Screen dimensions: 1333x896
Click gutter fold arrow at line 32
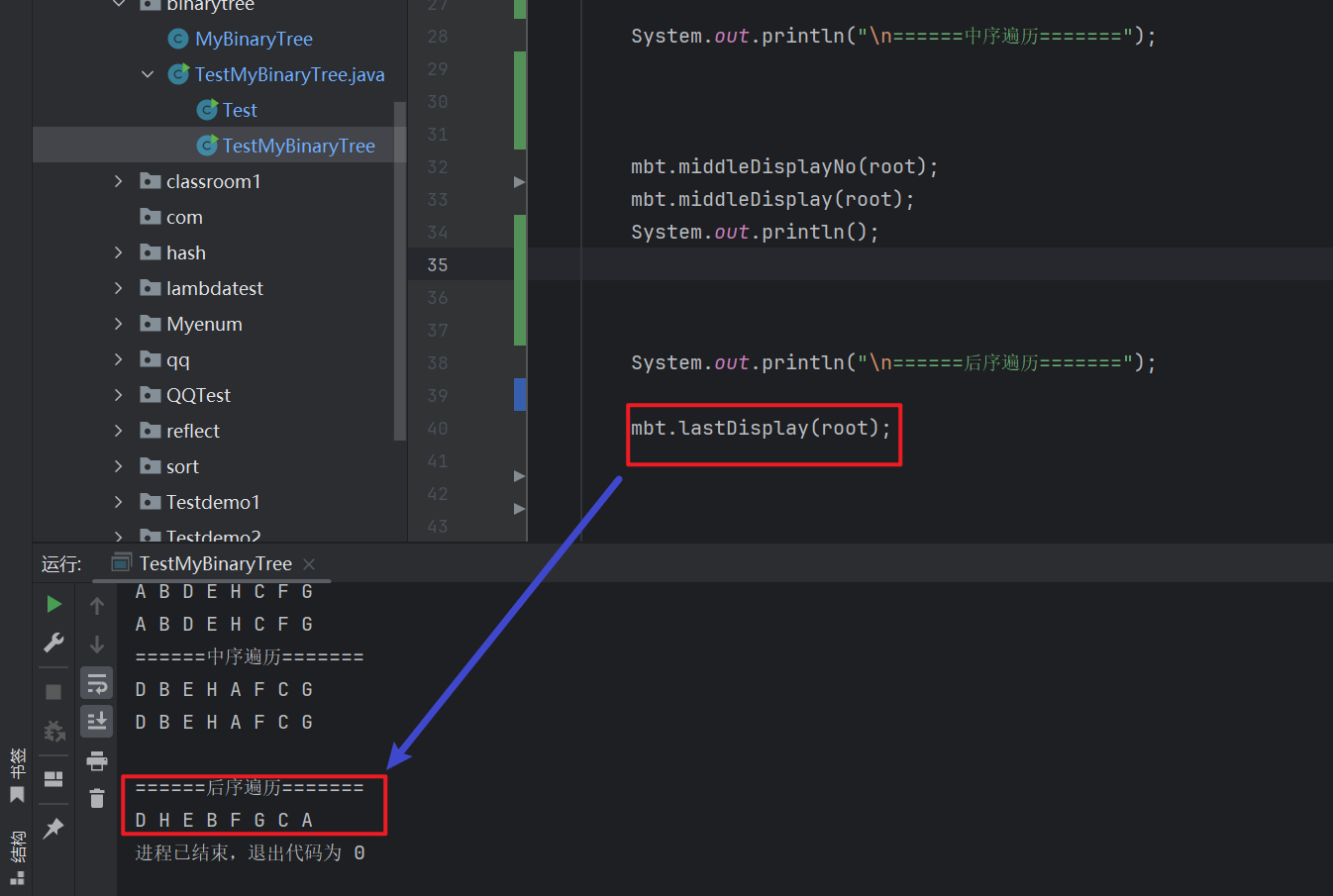coord(519,182)
